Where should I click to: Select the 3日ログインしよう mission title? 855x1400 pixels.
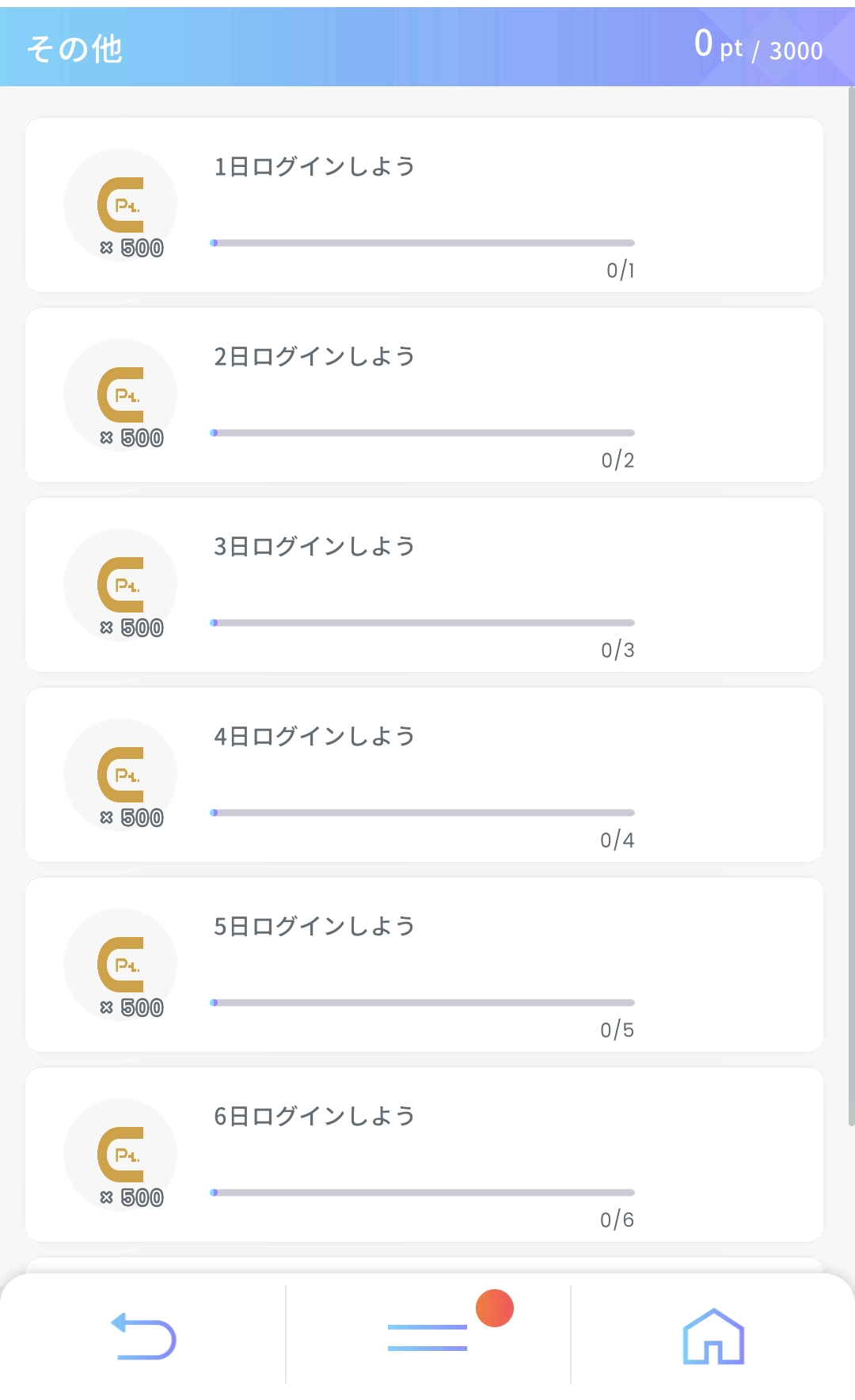tap(314, 547)
